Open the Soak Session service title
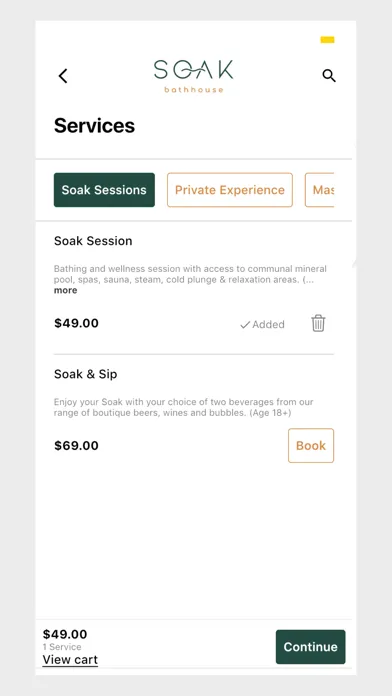 point(93,241)
